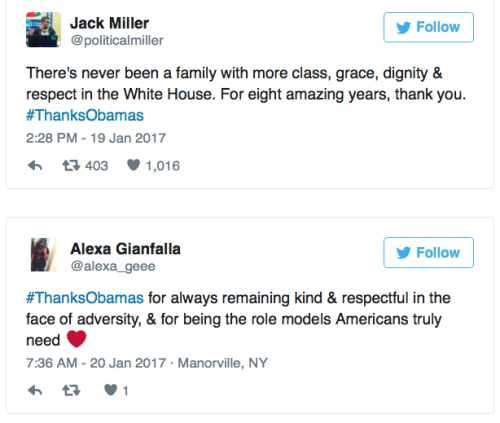Reply to Jack Miller's tweet

tap(35, 165)
